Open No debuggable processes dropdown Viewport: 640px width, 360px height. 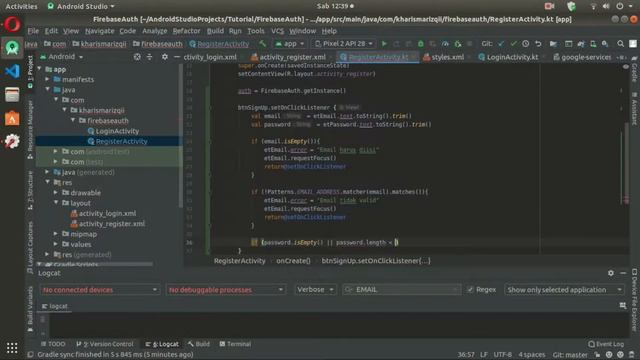pyautogui.click(x=226, y=290)
